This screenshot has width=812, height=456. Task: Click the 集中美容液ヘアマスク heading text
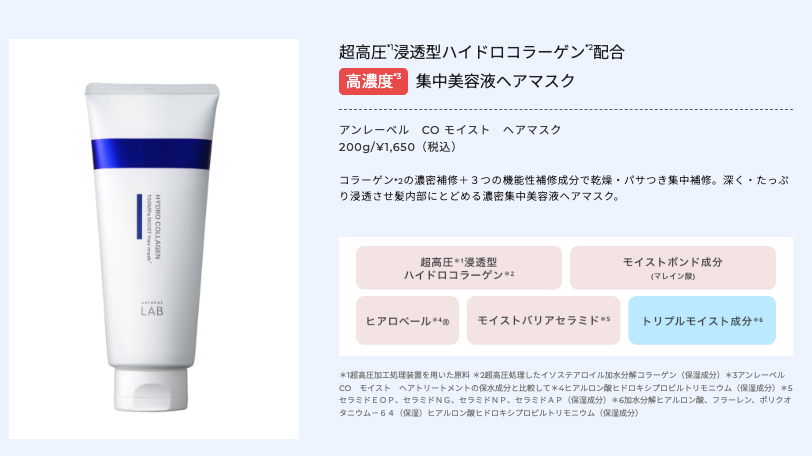coord(495,81)
